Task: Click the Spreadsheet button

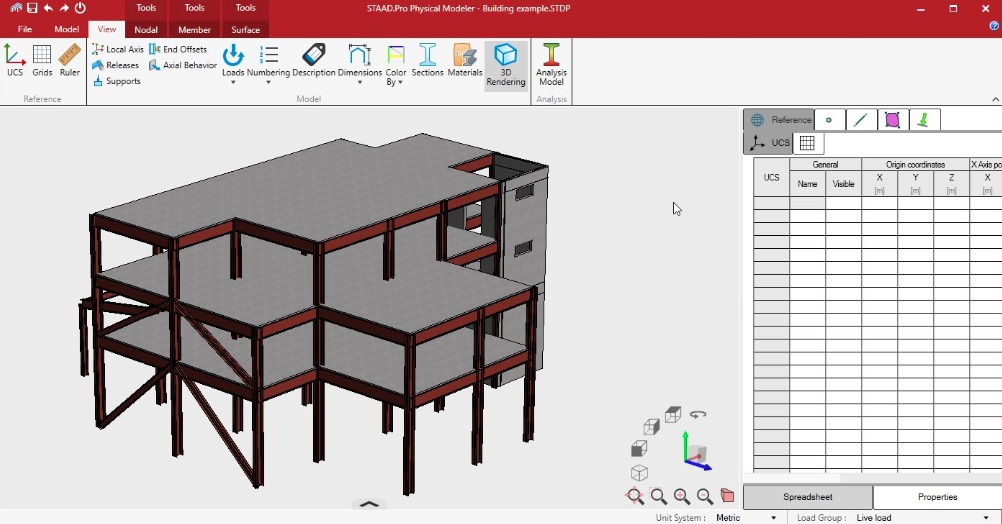Action: [807, 497]
